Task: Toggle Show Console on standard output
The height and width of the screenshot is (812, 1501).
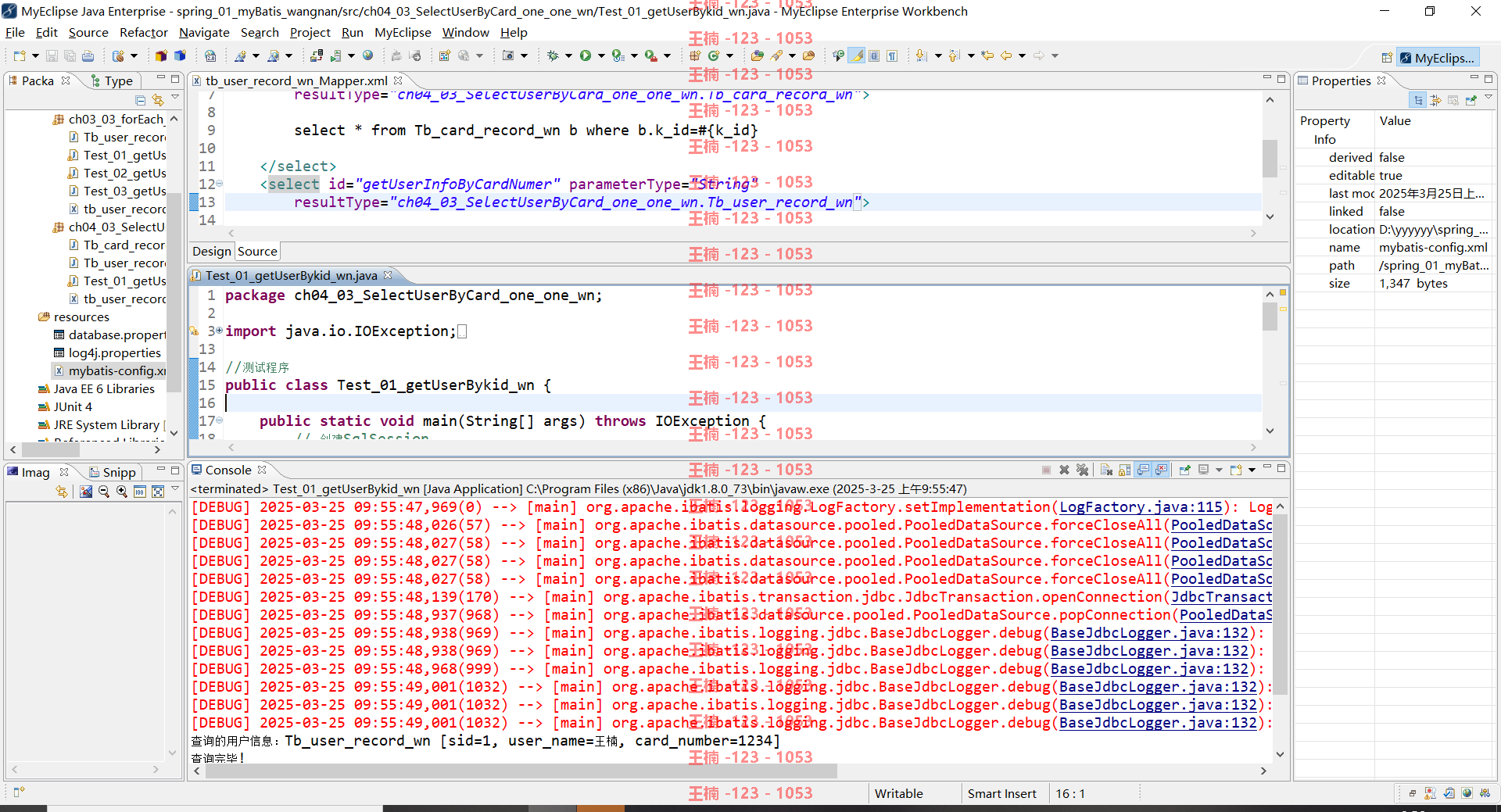Action: 1143,470
